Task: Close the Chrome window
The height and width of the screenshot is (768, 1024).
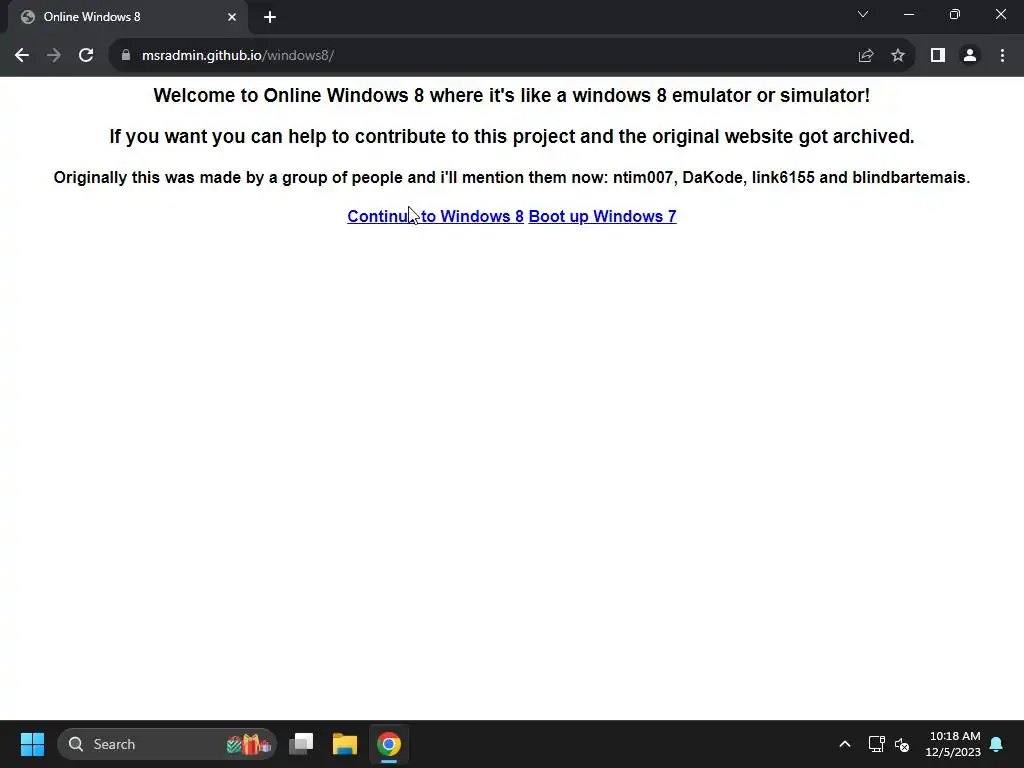Action: click(x=1000, y=14)
